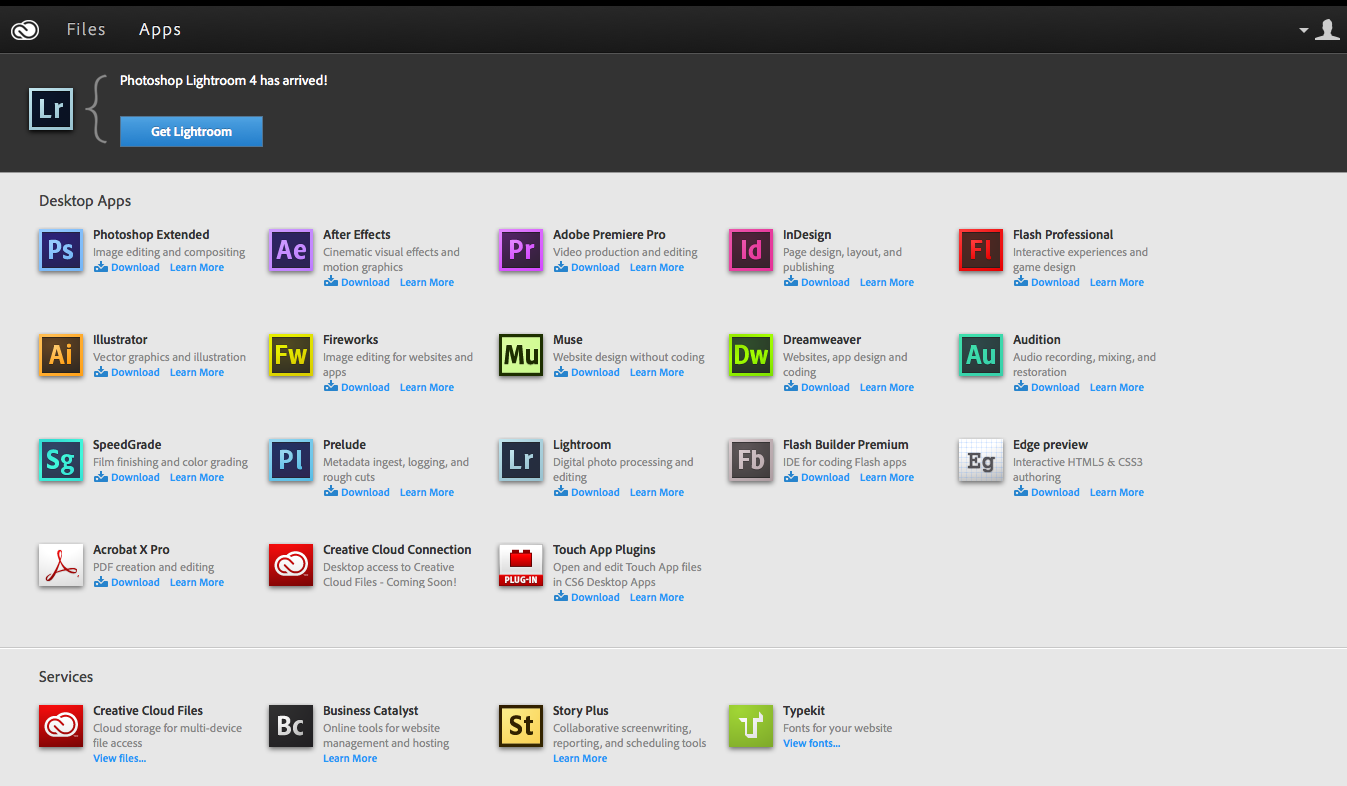The image size is (1347, 786).
Task: Click the Lightroom banner Lr icon
Action: [51, 108]
